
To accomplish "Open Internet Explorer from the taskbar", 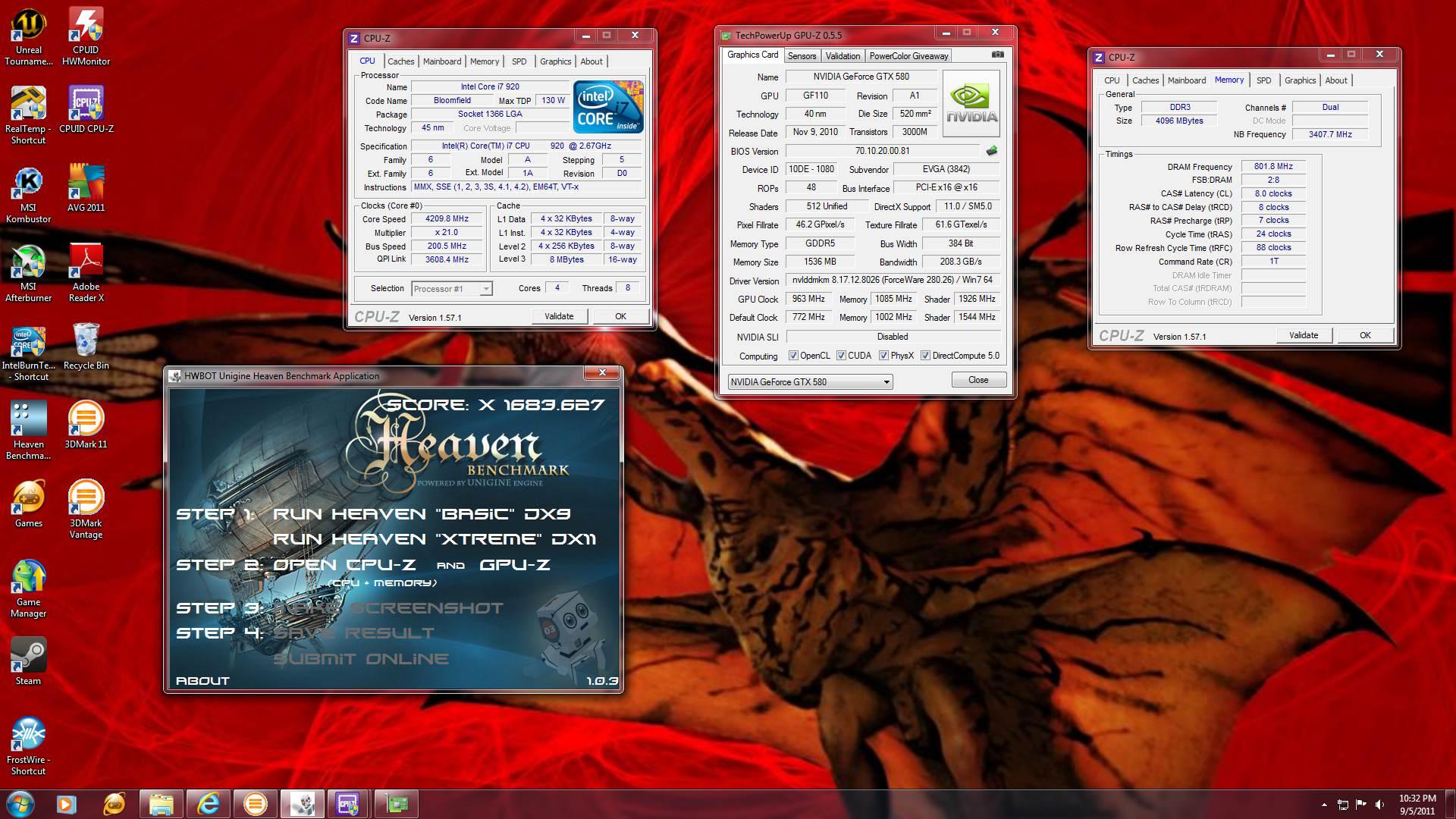I will (208, 804).
